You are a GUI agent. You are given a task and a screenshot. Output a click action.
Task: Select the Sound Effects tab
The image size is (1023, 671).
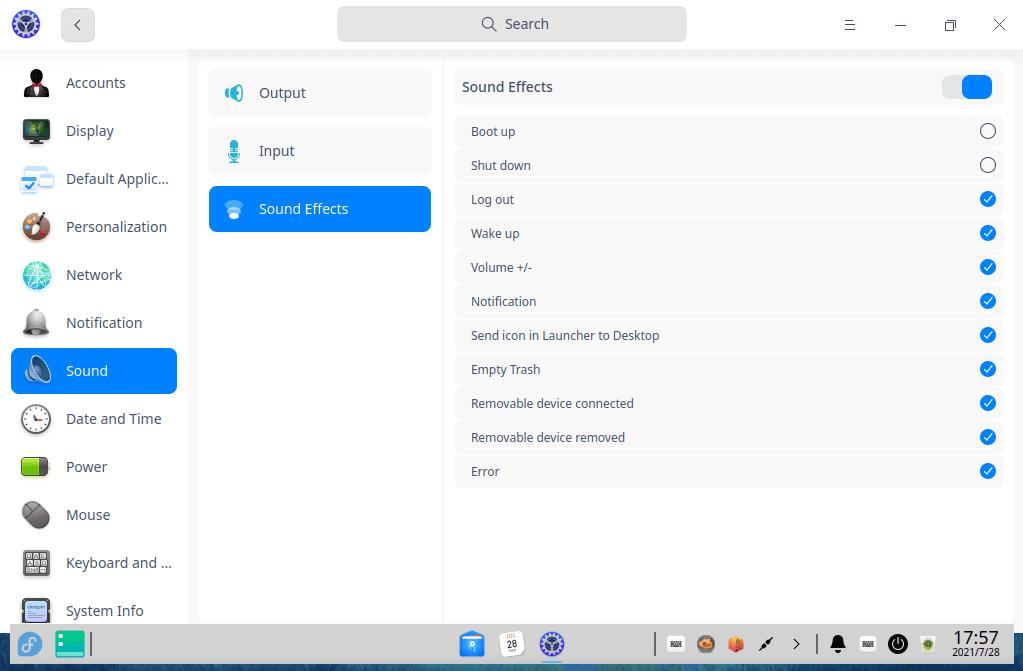point(320,209)
